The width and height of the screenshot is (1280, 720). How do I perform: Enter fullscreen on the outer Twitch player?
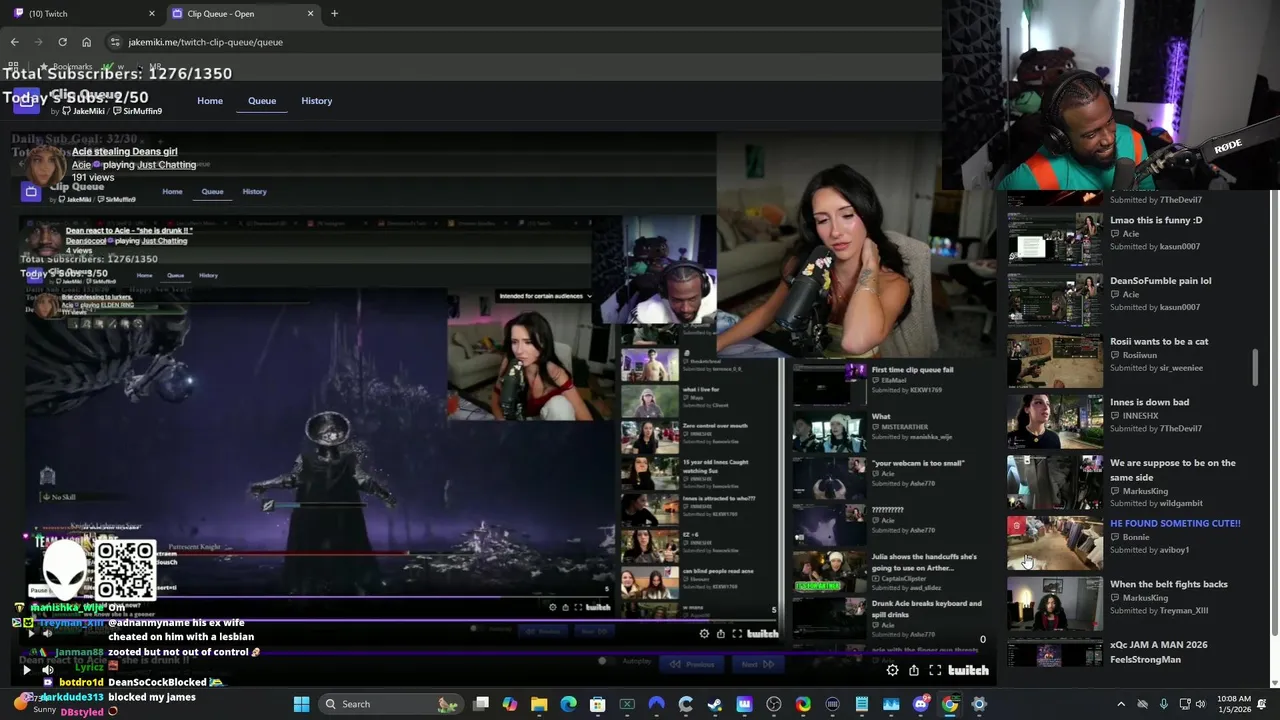935,671
